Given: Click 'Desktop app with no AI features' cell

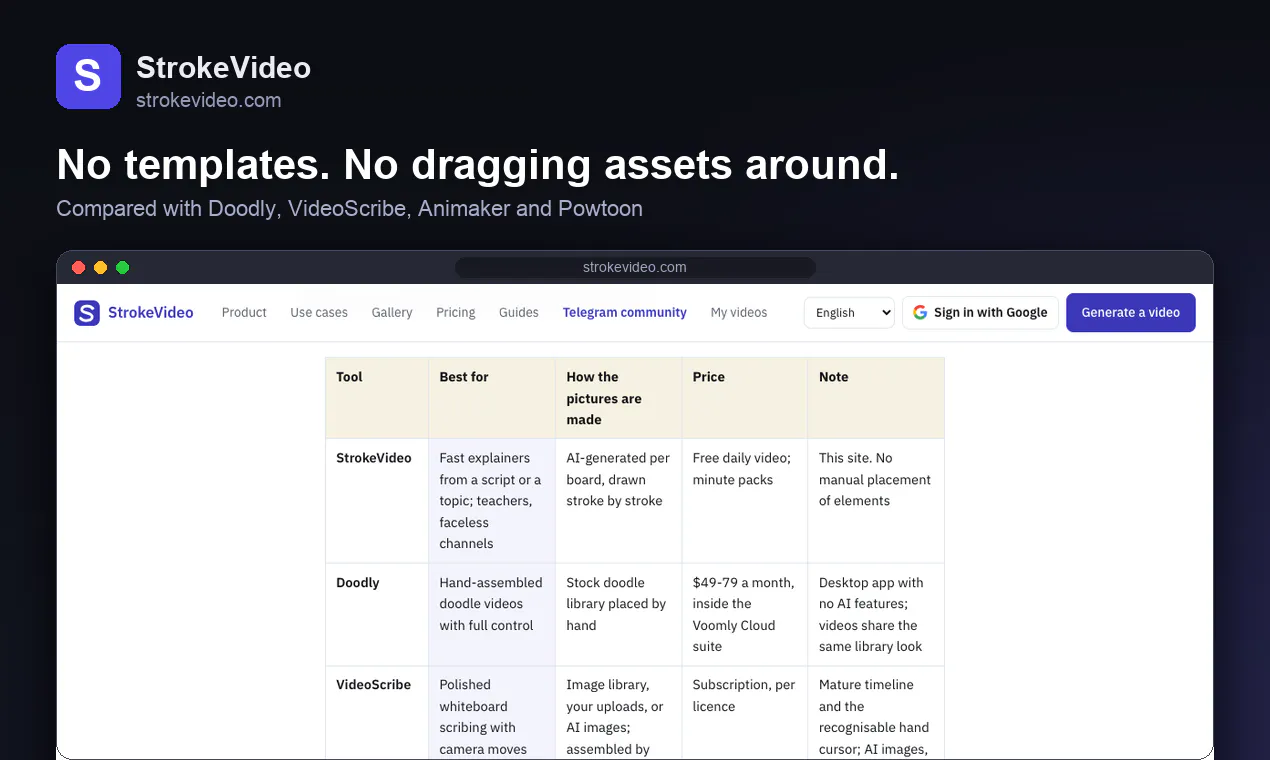Looking at the screenshot, I should (876, 615).
